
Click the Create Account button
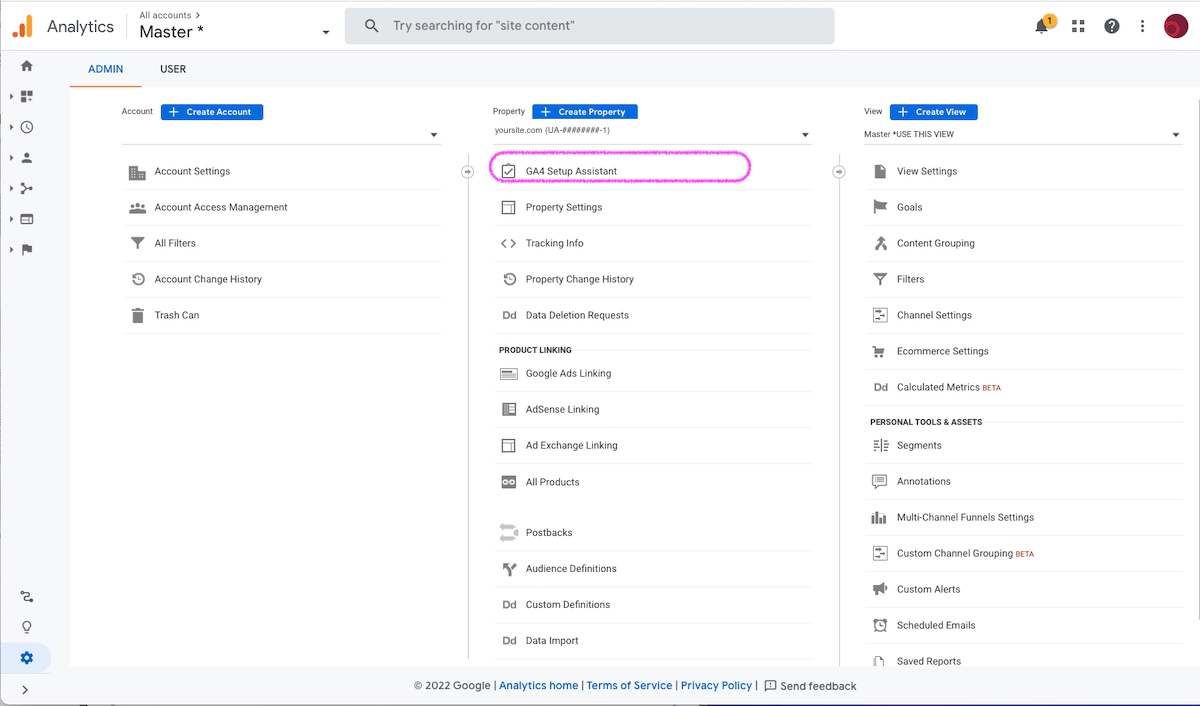[x=211, y=112]
